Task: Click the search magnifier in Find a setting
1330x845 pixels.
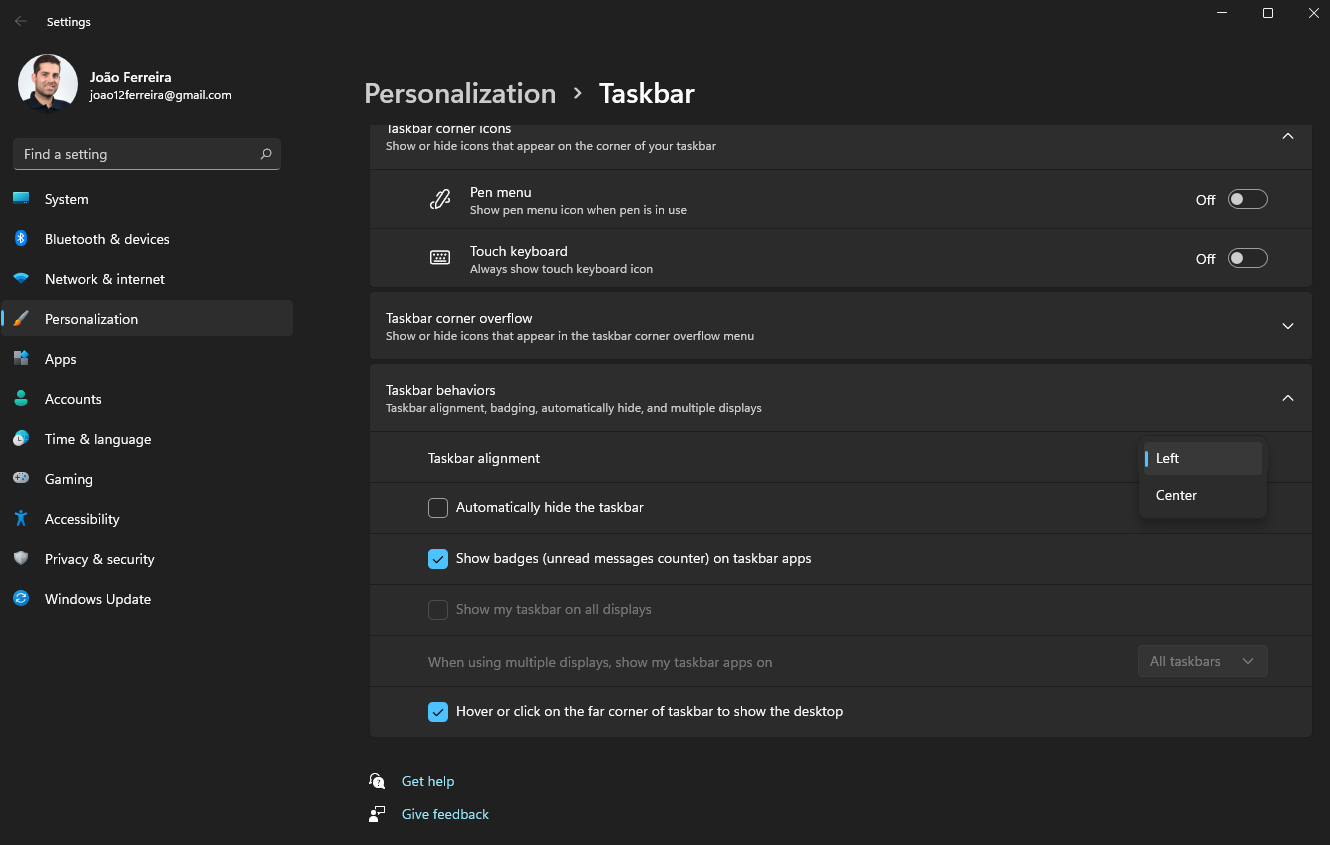Action: click(x=266, y=154)
